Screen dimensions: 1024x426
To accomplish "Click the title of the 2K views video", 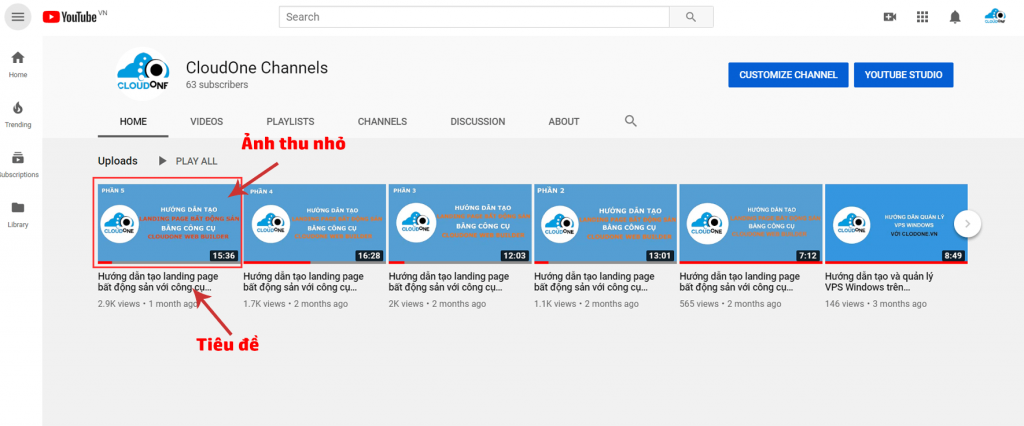I will tap(449, 282).
